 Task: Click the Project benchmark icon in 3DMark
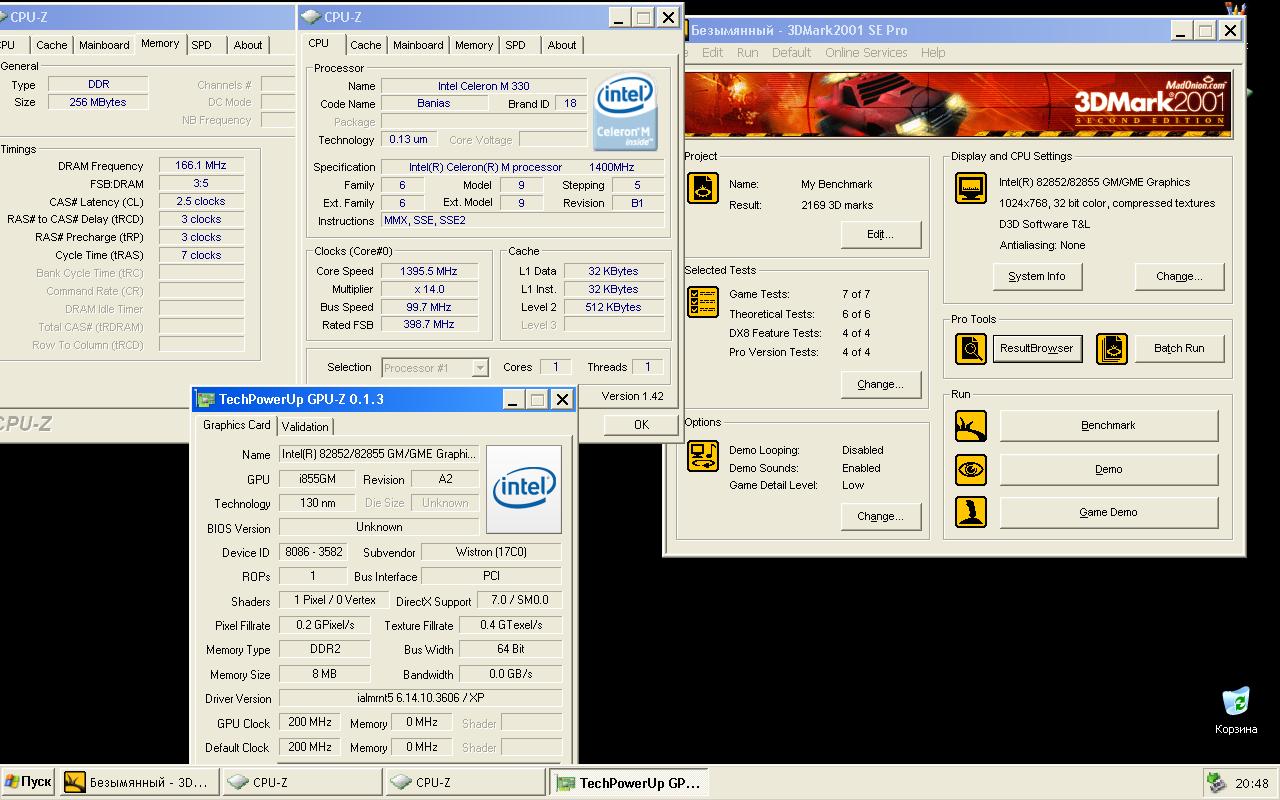(703, 188)
